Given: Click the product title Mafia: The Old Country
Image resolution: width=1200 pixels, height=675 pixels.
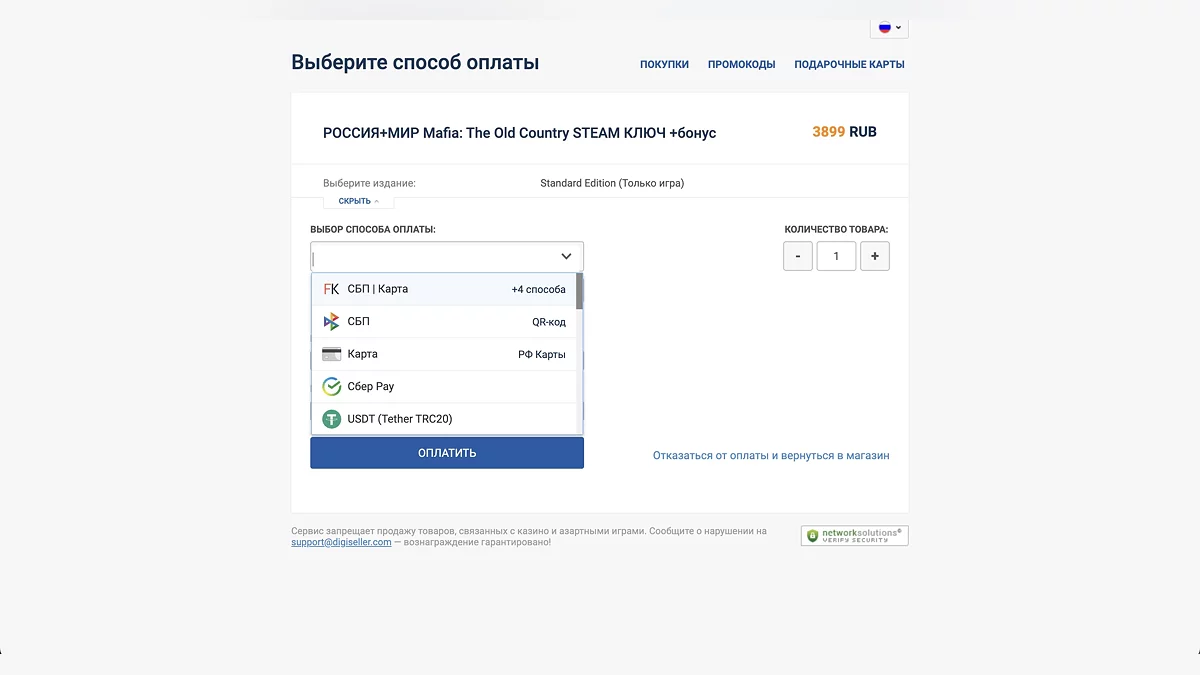Looking at the screenshot, I should tap(519, 133).
